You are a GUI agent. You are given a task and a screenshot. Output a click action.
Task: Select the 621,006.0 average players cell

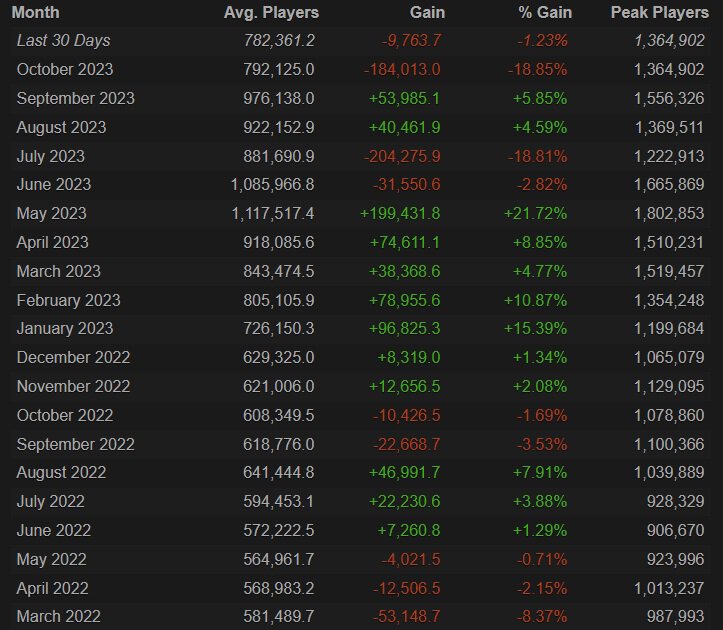tap(279, 387)
